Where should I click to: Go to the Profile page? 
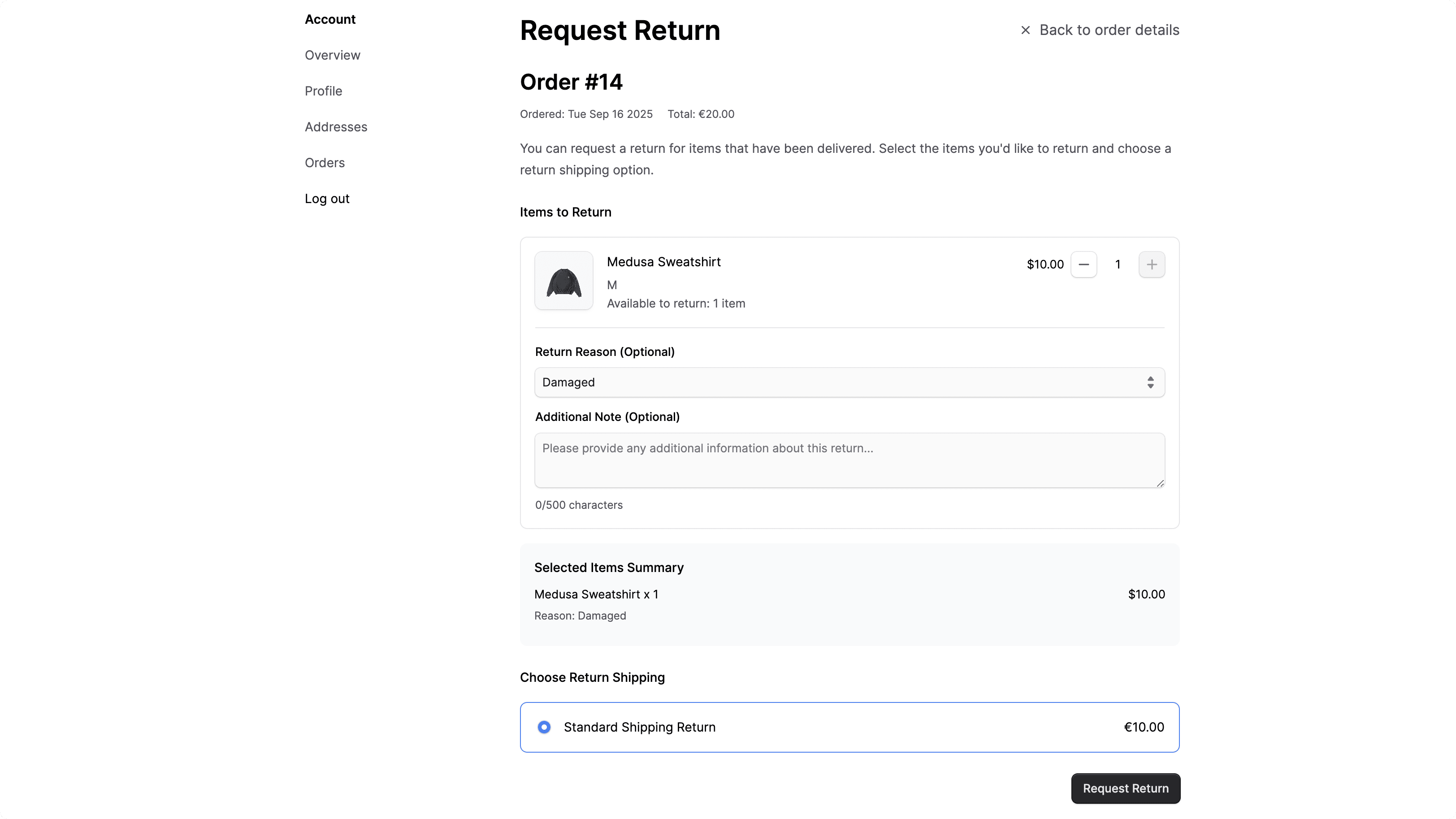323,91
